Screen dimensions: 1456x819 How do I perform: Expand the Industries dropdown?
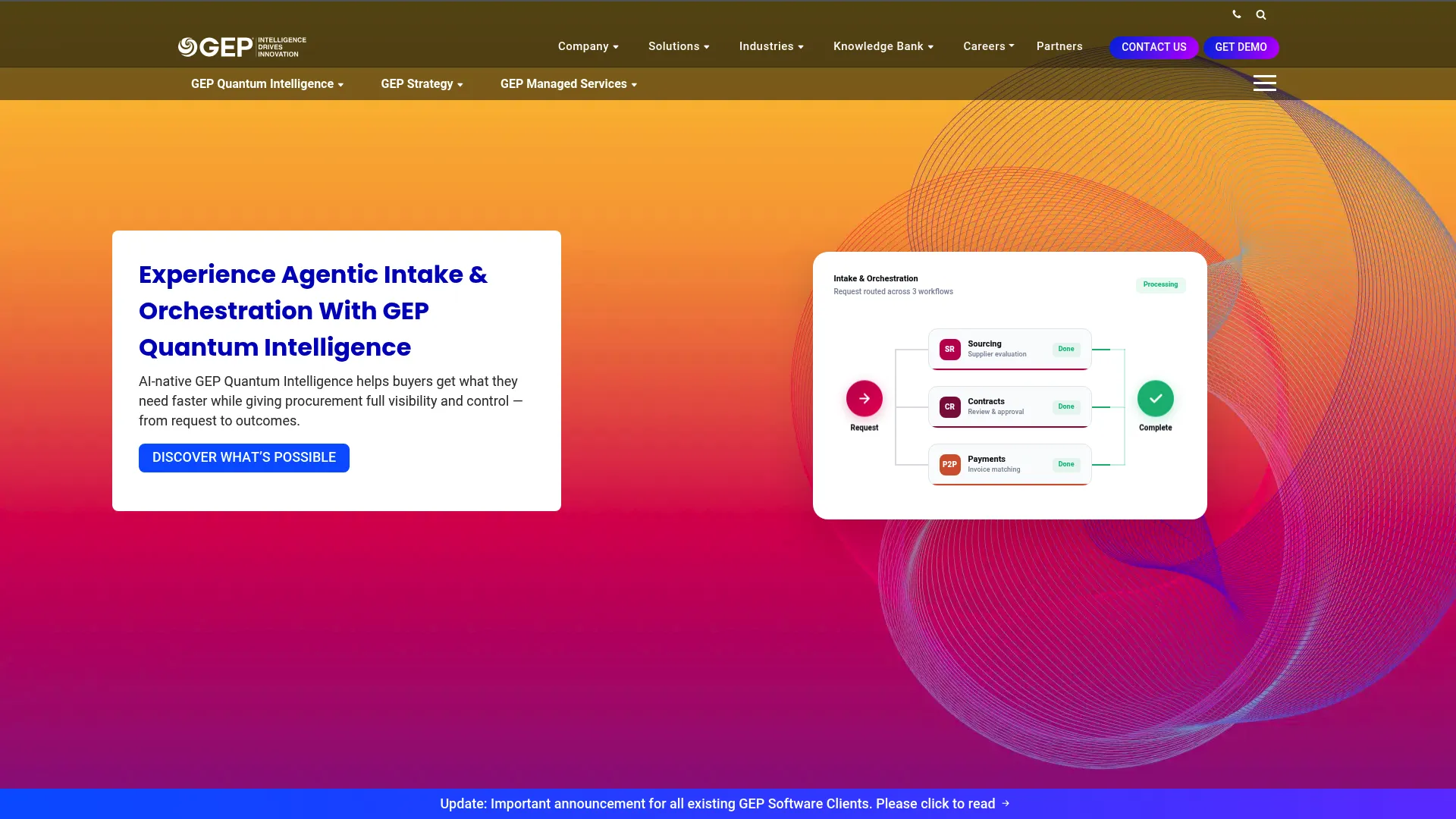point(771,46)
